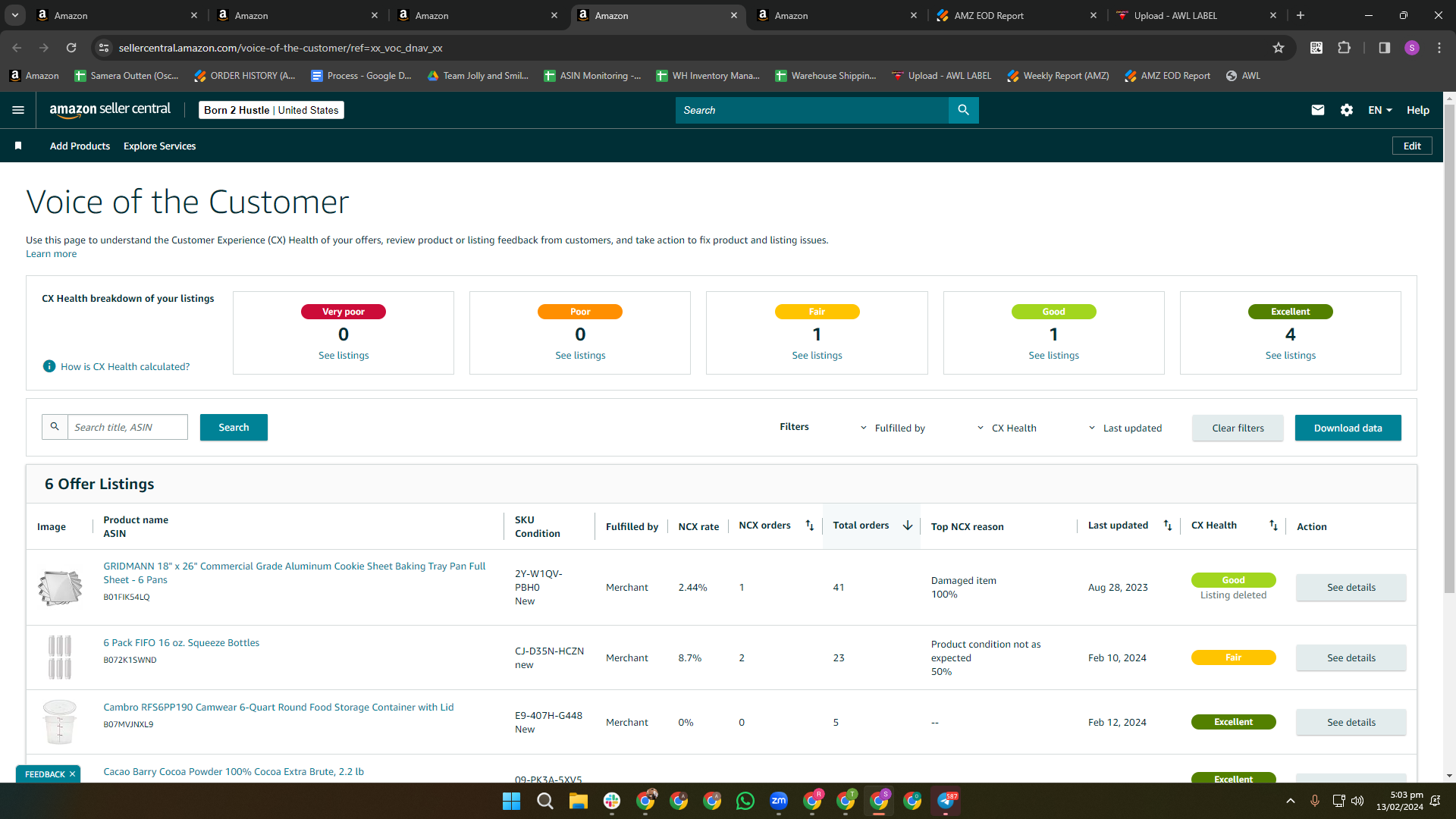Sort the table by Last updated

coord(1168,526)
